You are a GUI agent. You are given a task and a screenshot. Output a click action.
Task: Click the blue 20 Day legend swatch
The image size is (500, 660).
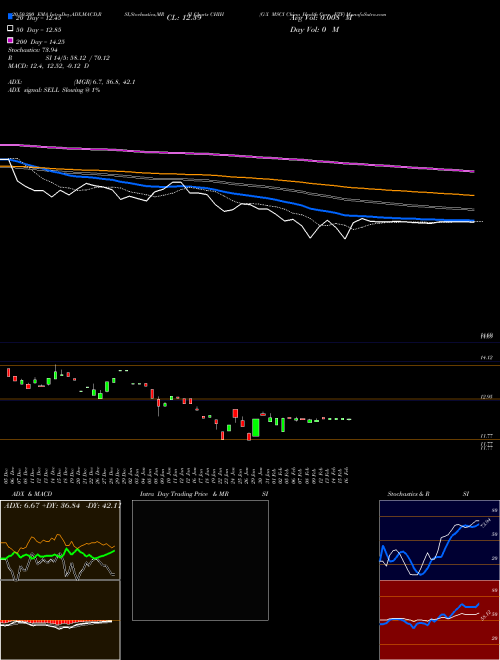(x=10, y=17)
